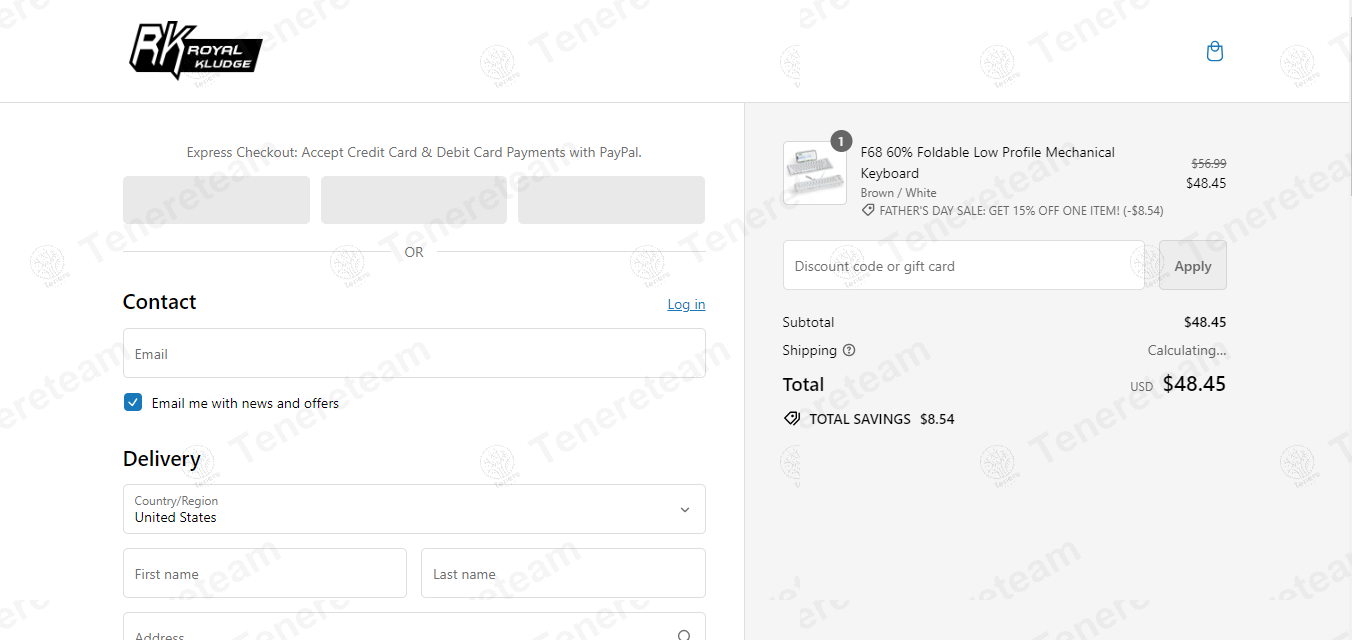The image size is (1352, 640).
Task: Click the Total amount $48.45 with USD
Action: click(1178, 384)
